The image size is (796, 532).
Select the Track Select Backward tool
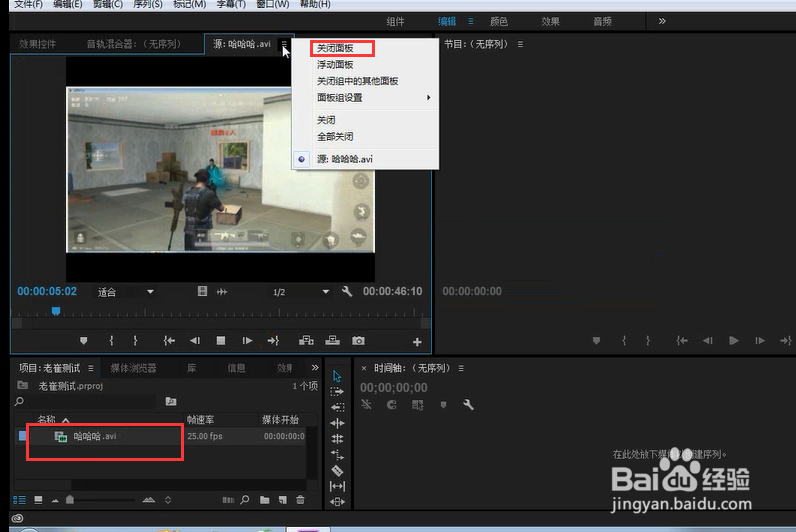(x=337, y=408)
